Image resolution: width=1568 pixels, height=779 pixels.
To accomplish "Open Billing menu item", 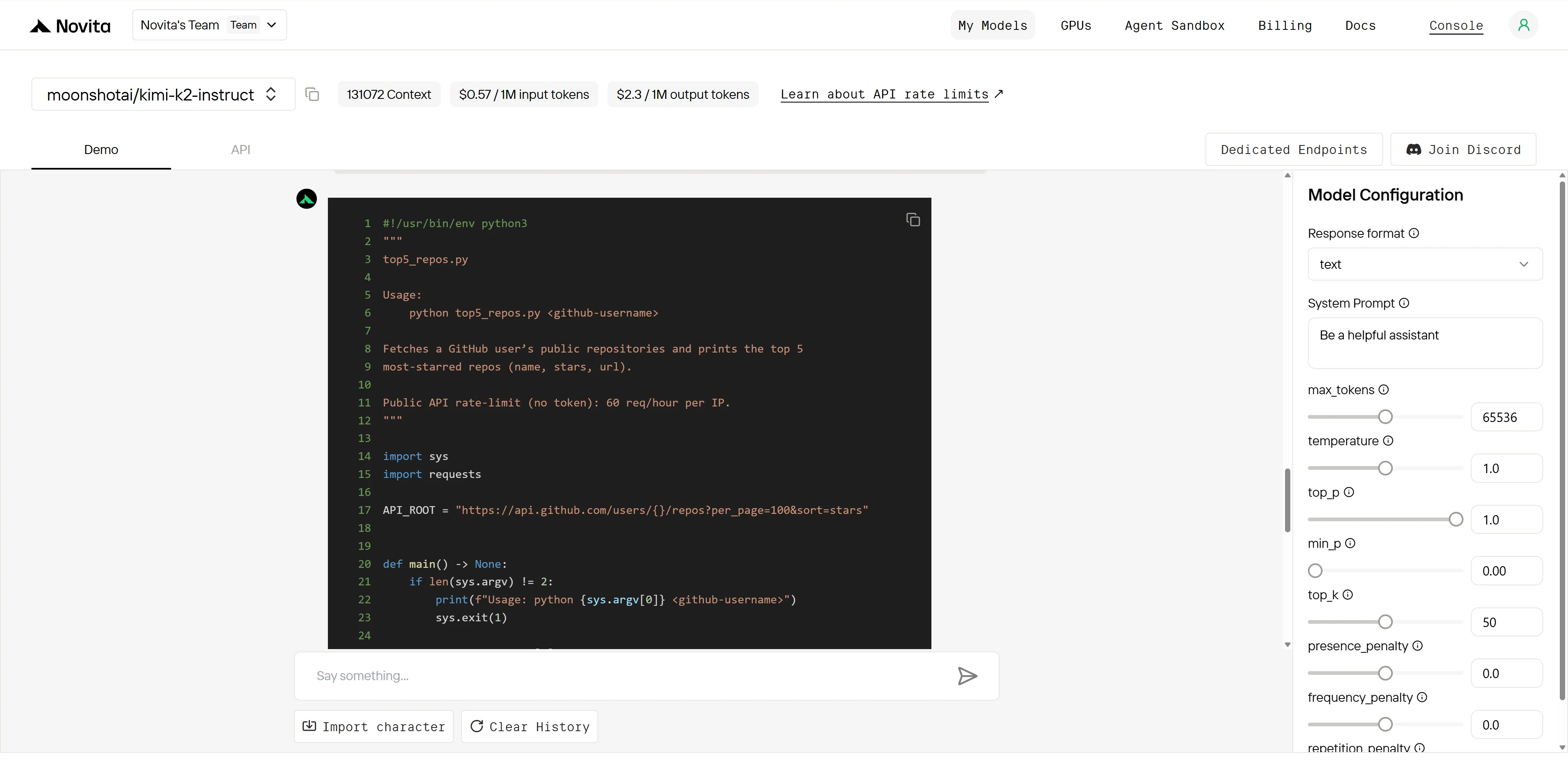I will coord(1284,26).
